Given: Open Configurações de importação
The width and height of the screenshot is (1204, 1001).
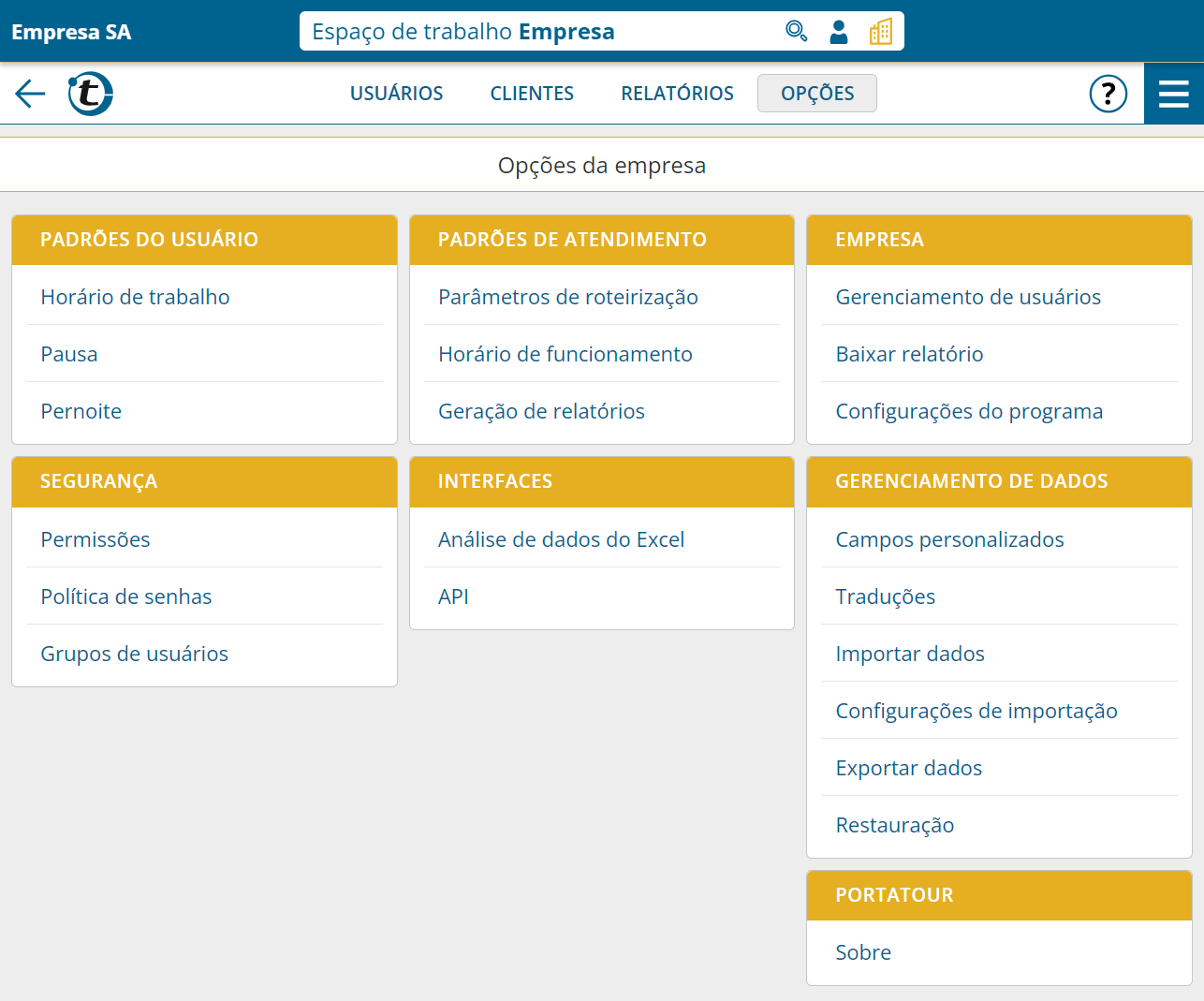Looking at the screenshot, I should (999, 711).
